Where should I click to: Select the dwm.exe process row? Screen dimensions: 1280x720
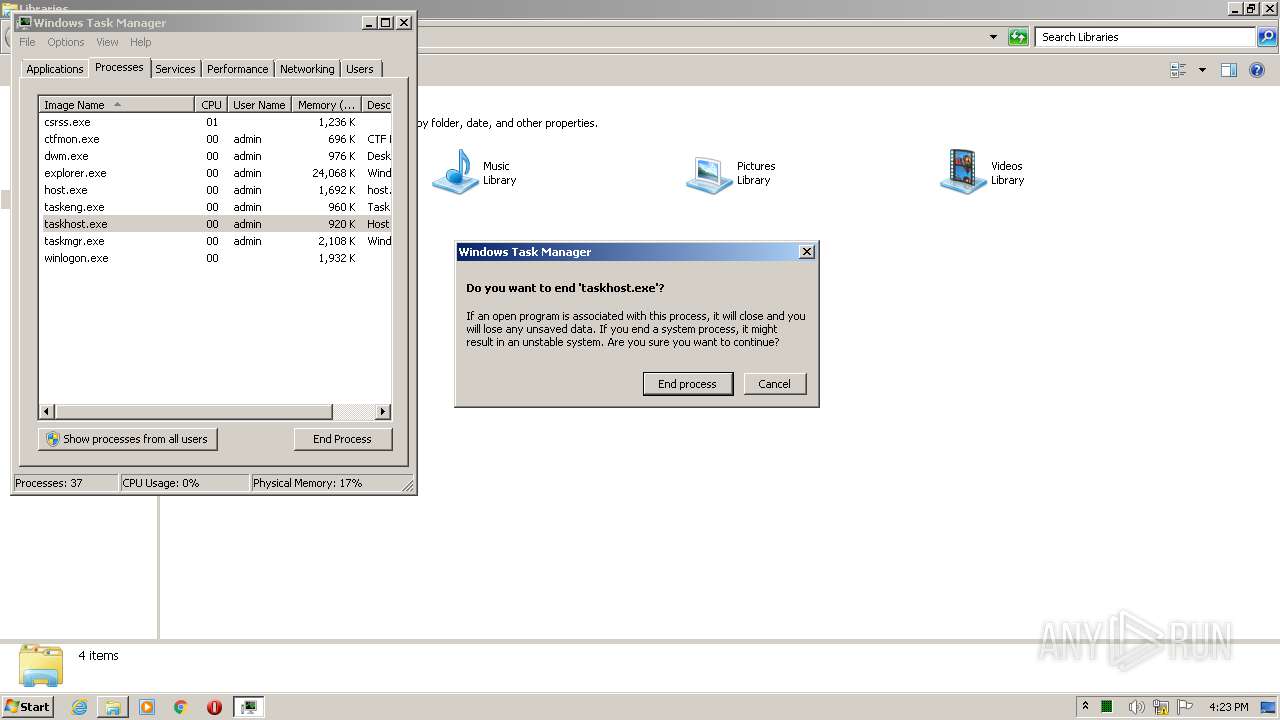point(215,156)
